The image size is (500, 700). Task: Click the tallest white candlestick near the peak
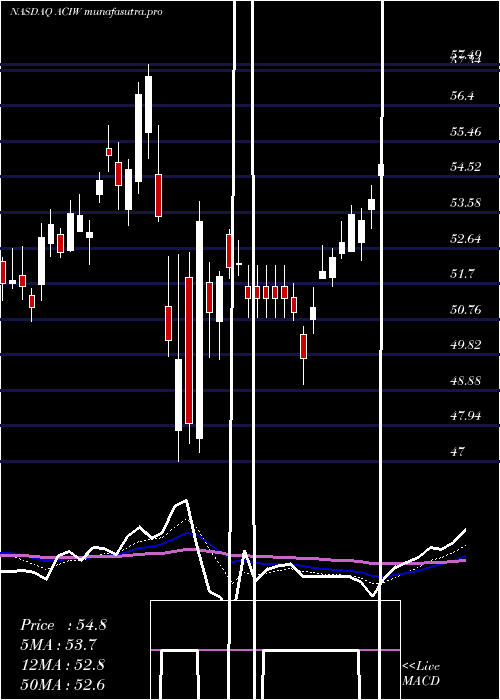coord(139,138)
